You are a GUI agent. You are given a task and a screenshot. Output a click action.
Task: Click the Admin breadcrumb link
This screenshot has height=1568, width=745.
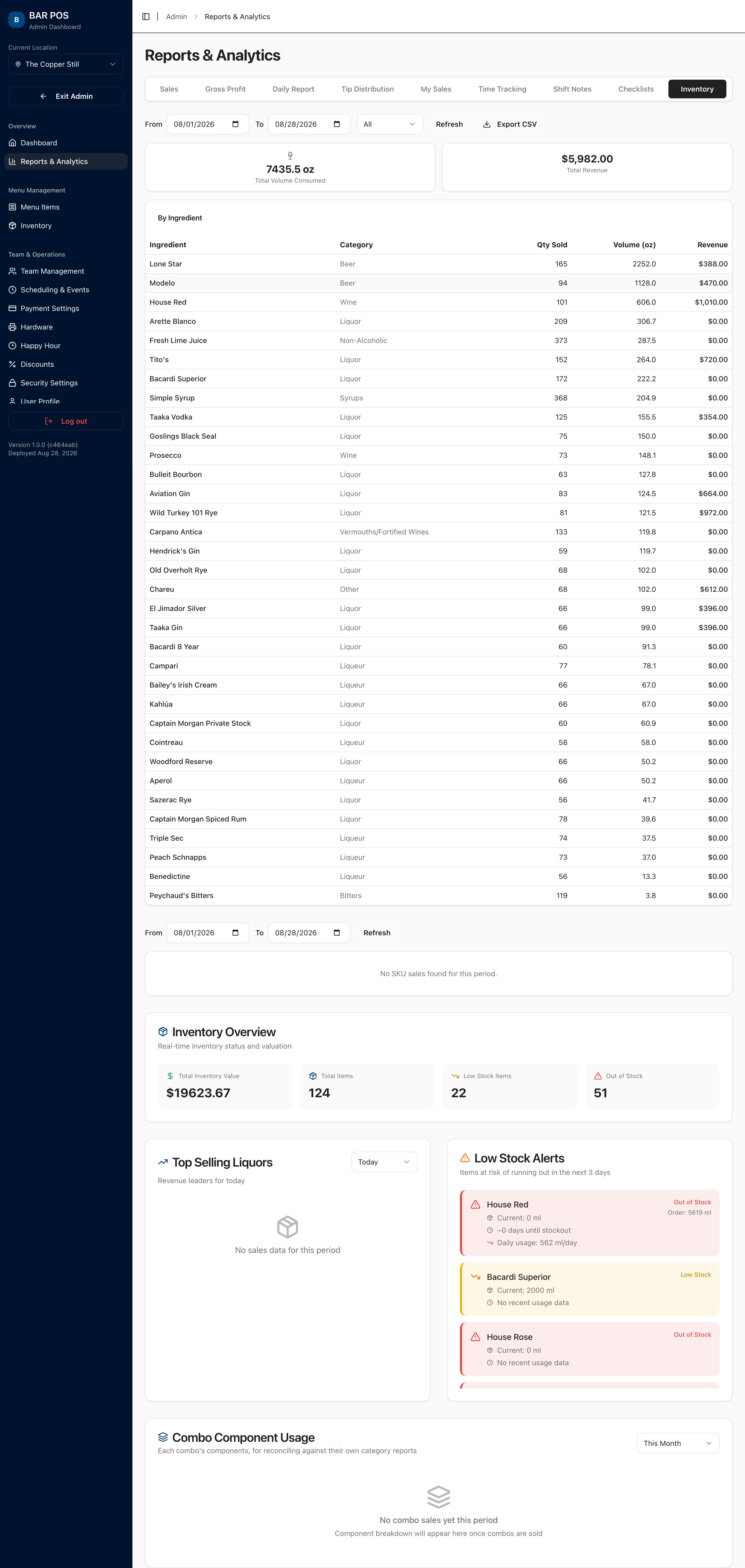(176, 17)
